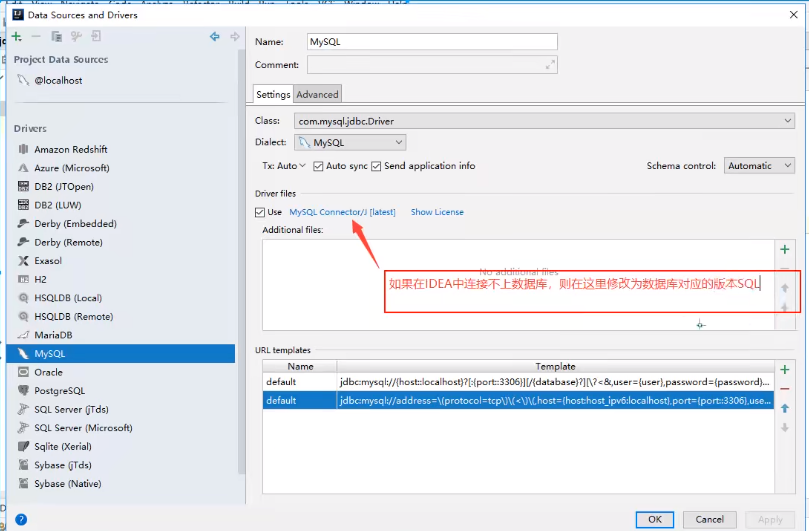The image size is (809, 531).
Task: Add a URL template with green plus
Action: [785, 369]
